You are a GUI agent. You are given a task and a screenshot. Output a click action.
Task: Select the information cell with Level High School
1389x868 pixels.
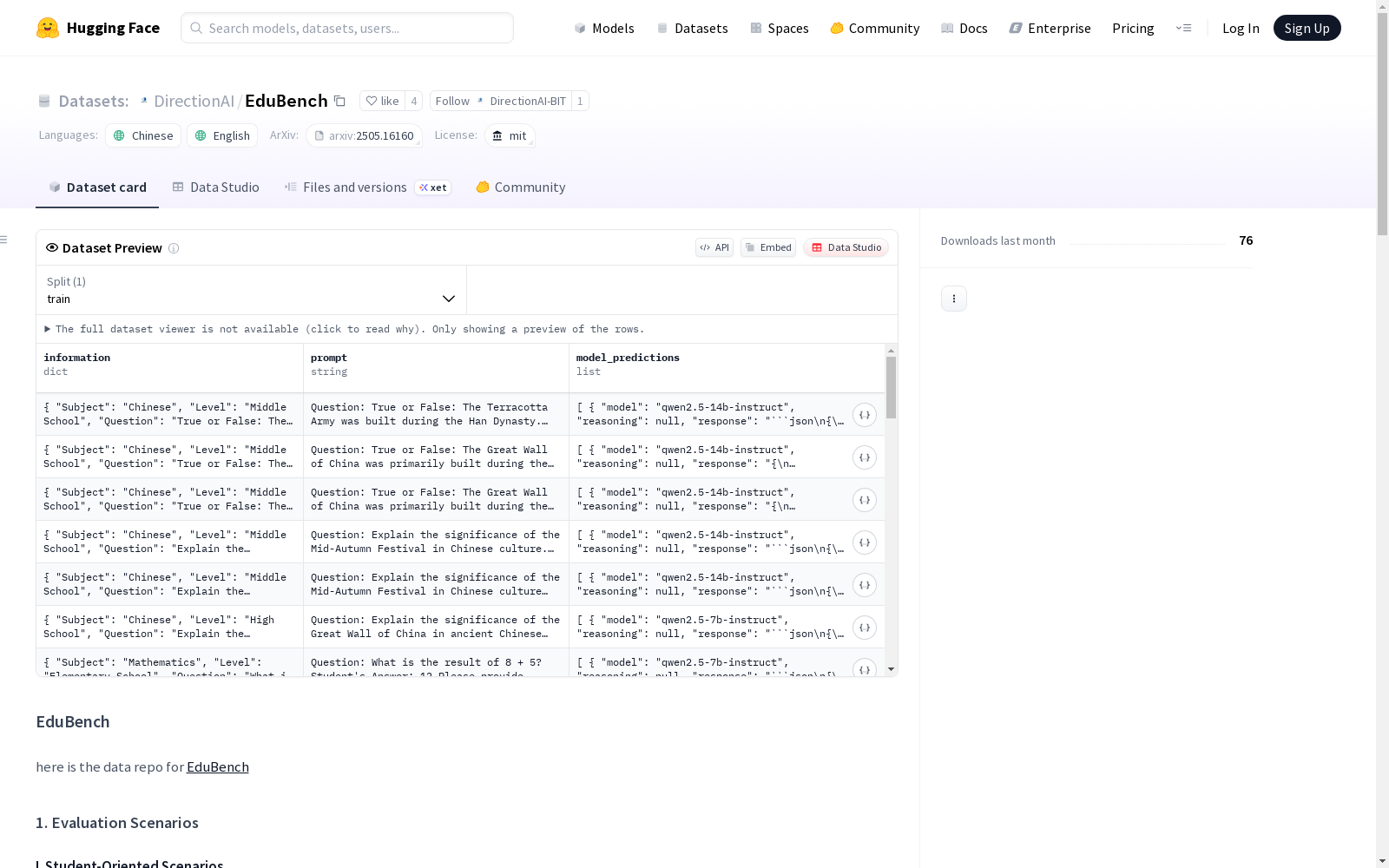point(170,627)
